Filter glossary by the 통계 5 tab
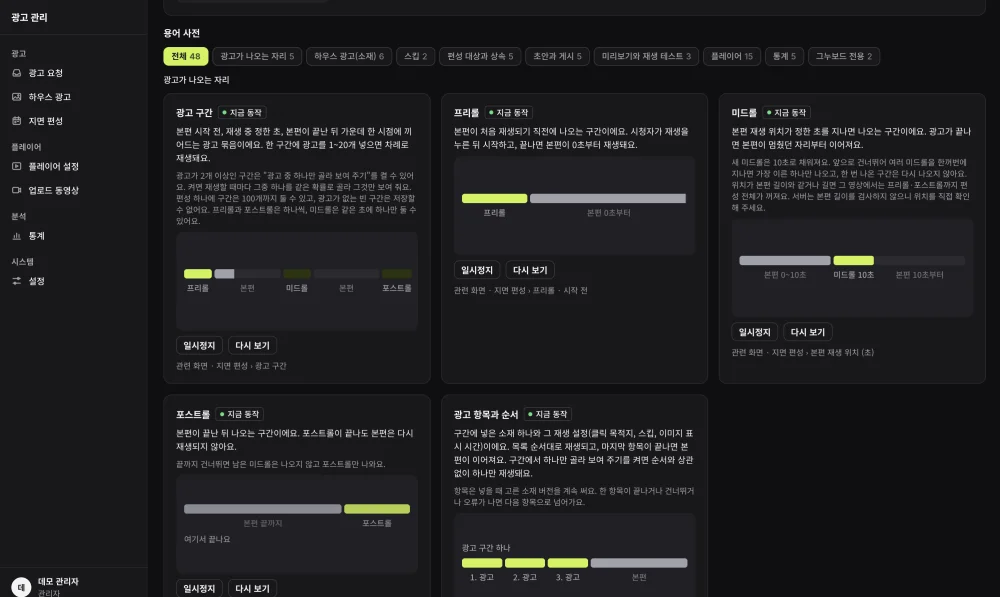The height and width of the screenshot is (597, 1000). (784, 56)
